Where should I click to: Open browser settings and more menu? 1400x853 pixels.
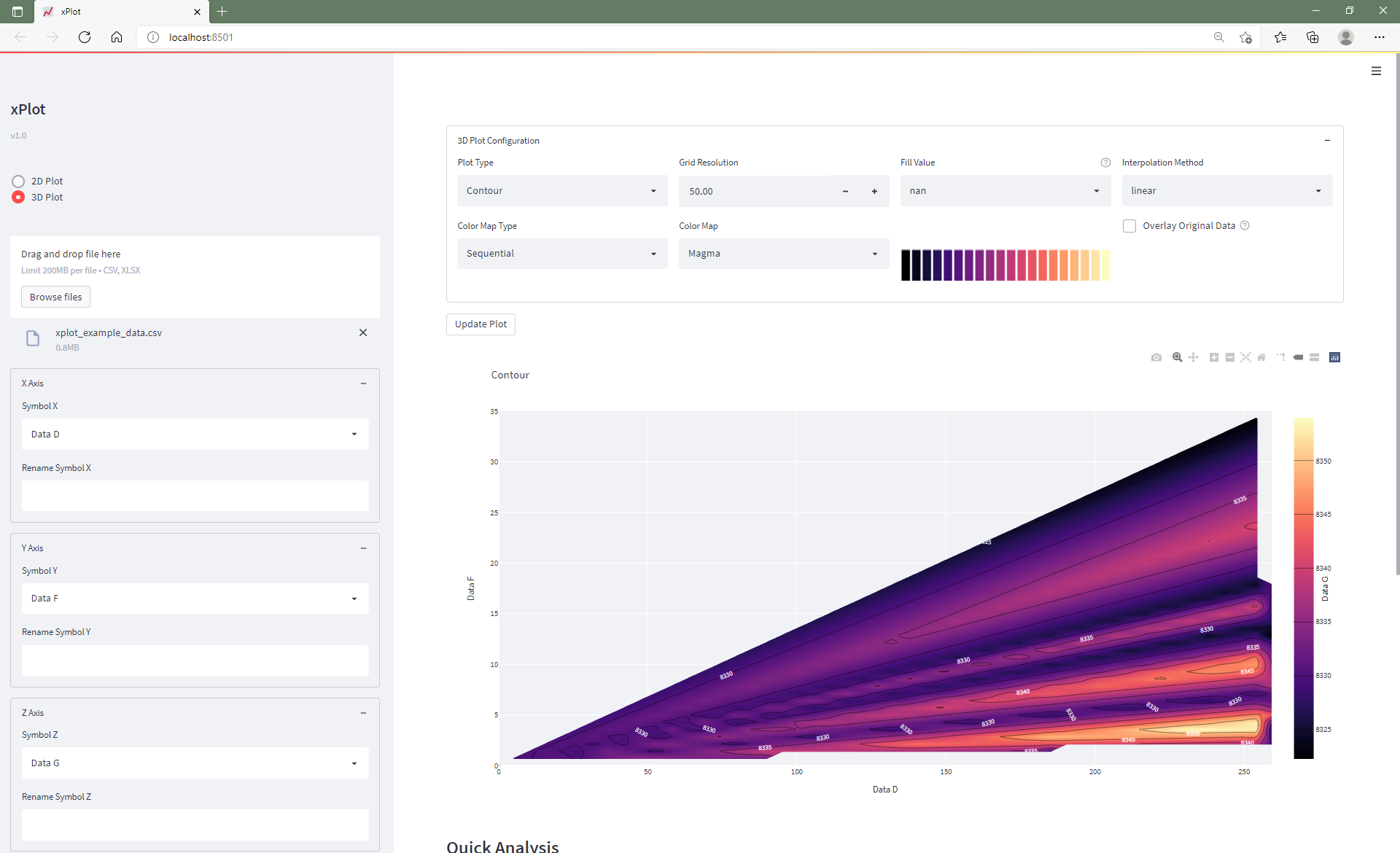click(x=1380, y=37)
